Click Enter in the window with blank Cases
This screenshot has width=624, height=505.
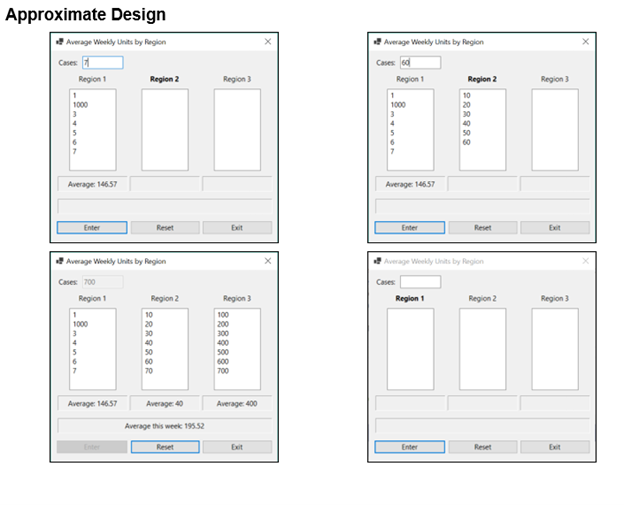410,447
